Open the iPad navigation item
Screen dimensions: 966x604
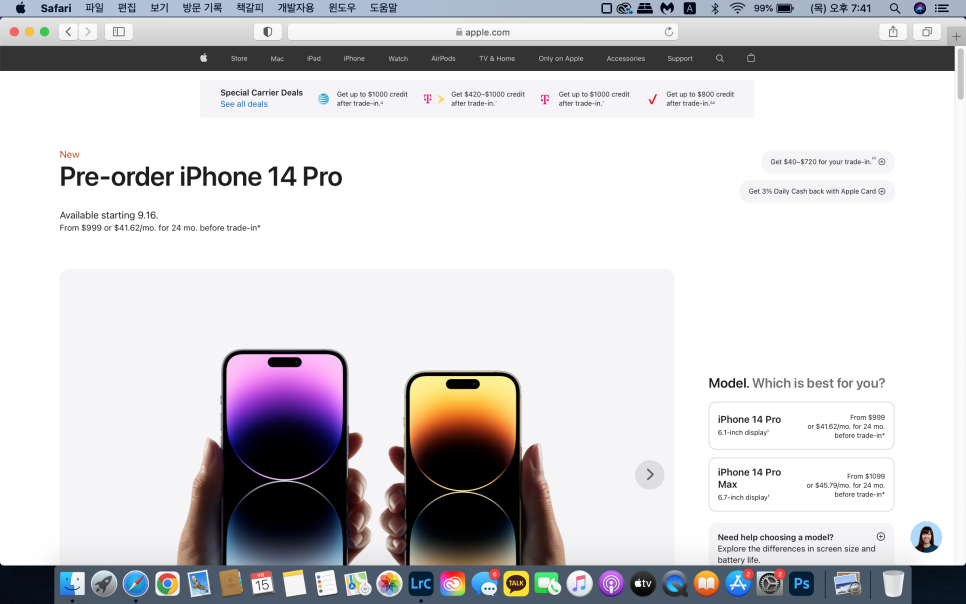(x=314, y=59)
